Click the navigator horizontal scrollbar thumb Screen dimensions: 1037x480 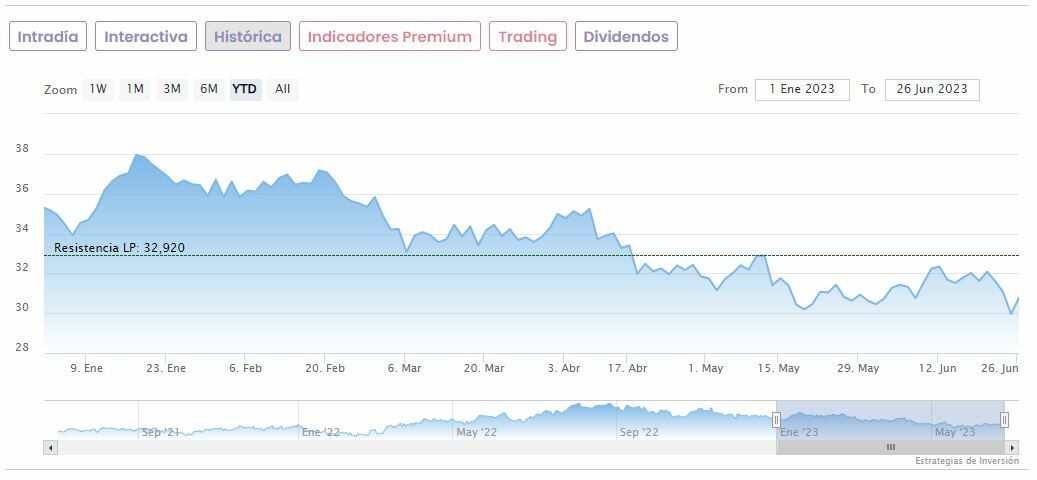click(890, 448)
